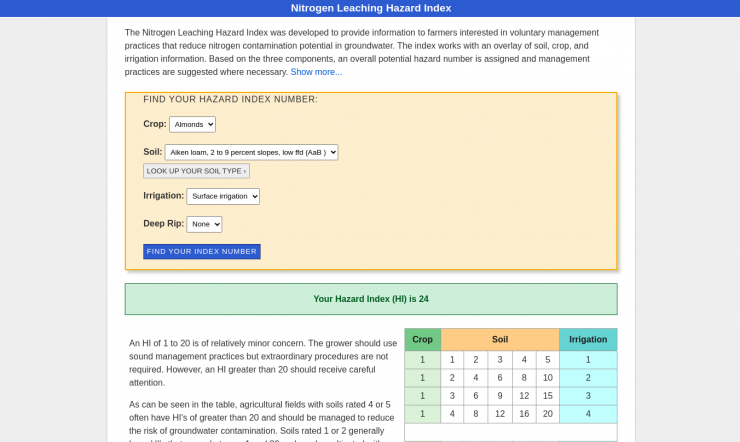
Task: Click the 'Deep Rip:' field label
Action: tap(162, 224)
